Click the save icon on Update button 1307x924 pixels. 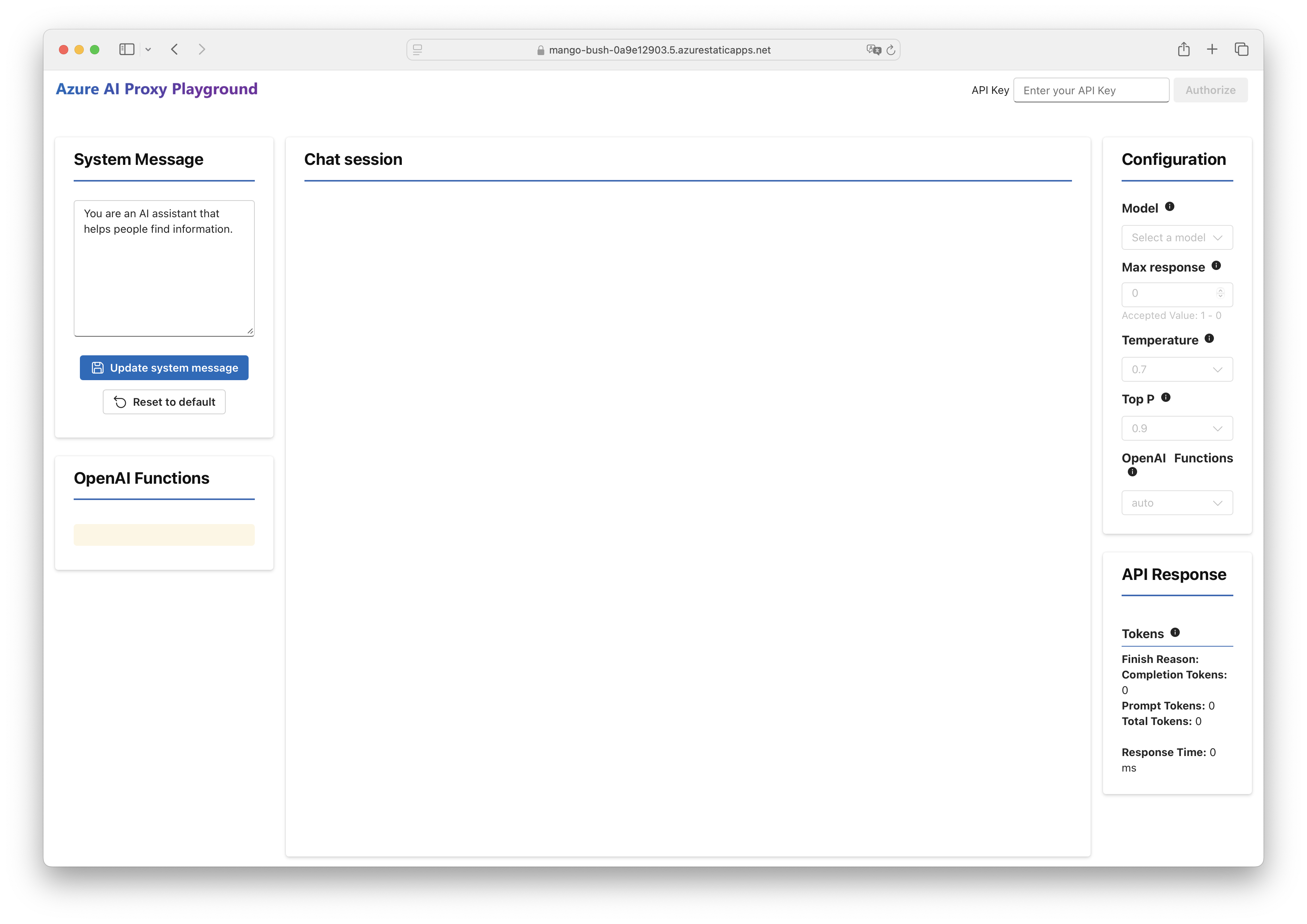click(97, 367)
